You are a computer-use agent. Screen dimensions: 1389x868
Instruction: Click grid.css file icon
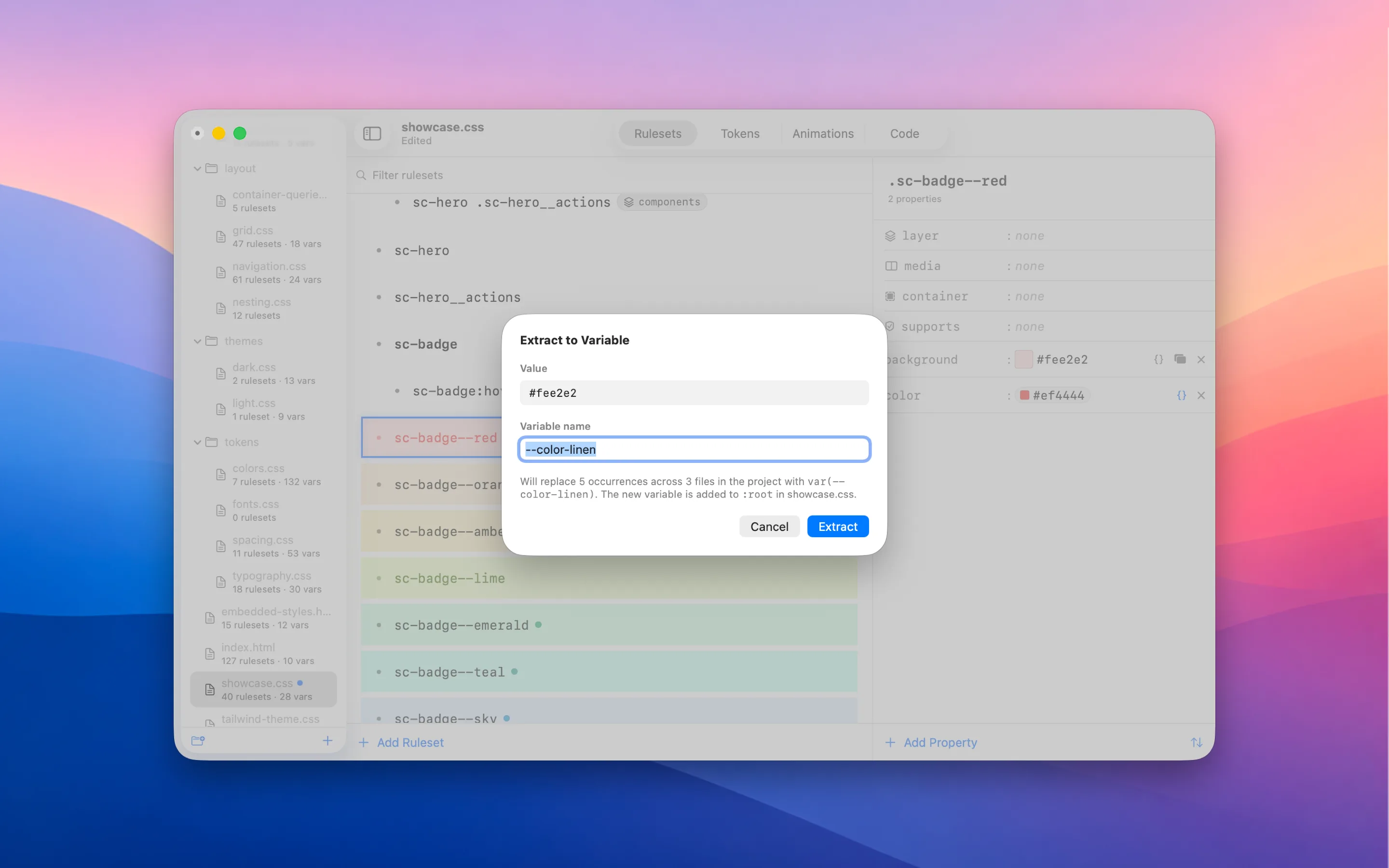click(220, 236)
